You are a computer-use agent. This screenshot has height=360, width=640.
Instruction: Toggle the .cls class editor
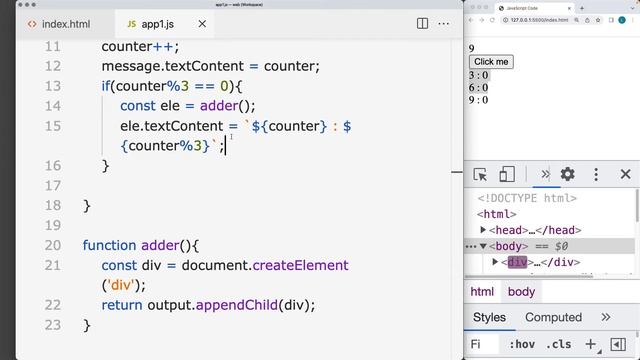(x=558, y=344)
